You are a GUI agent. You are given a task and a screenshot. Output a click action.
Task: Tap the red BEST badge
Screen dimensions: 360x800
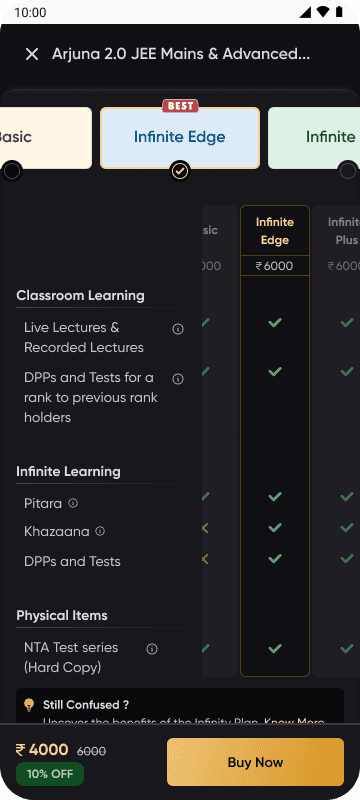pyautogui.click(x=180, y=106)
